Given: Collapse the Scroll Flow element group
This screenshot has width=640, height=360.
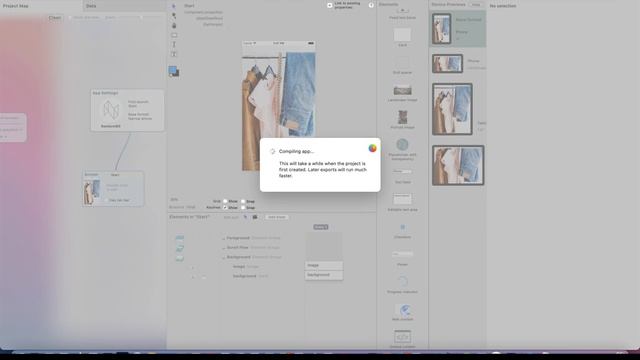Looking at the screenshot, I should [223, 248].
